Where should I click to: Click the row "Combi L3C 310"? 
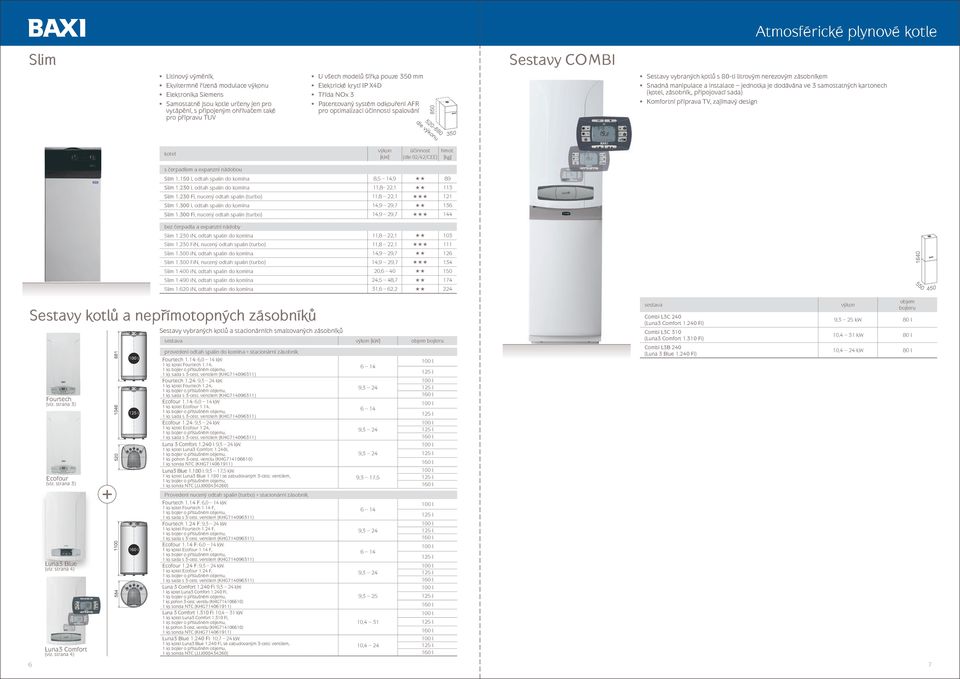pos(788,335)
